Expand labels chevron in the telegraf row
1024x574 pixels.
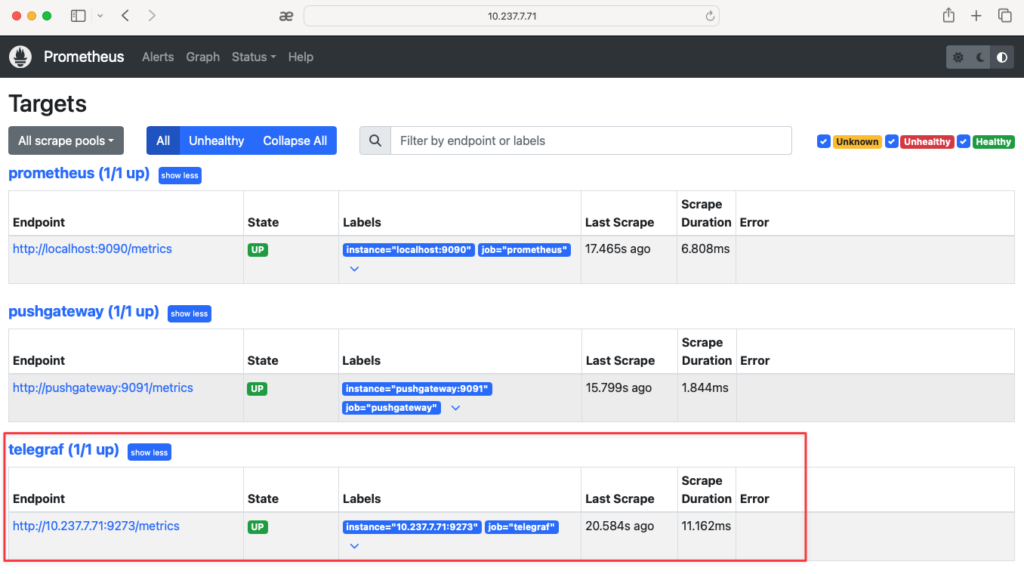tap(354, 546)
